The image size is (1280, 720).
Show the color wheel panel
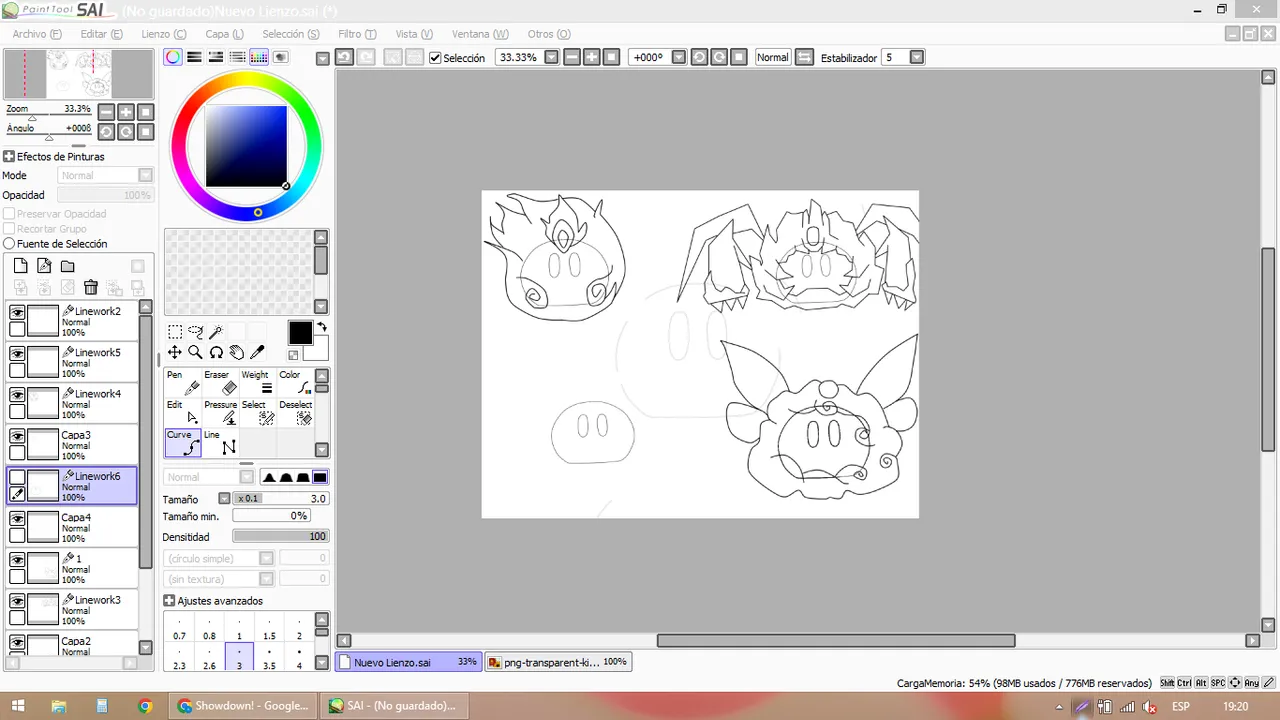click(173, 57)
